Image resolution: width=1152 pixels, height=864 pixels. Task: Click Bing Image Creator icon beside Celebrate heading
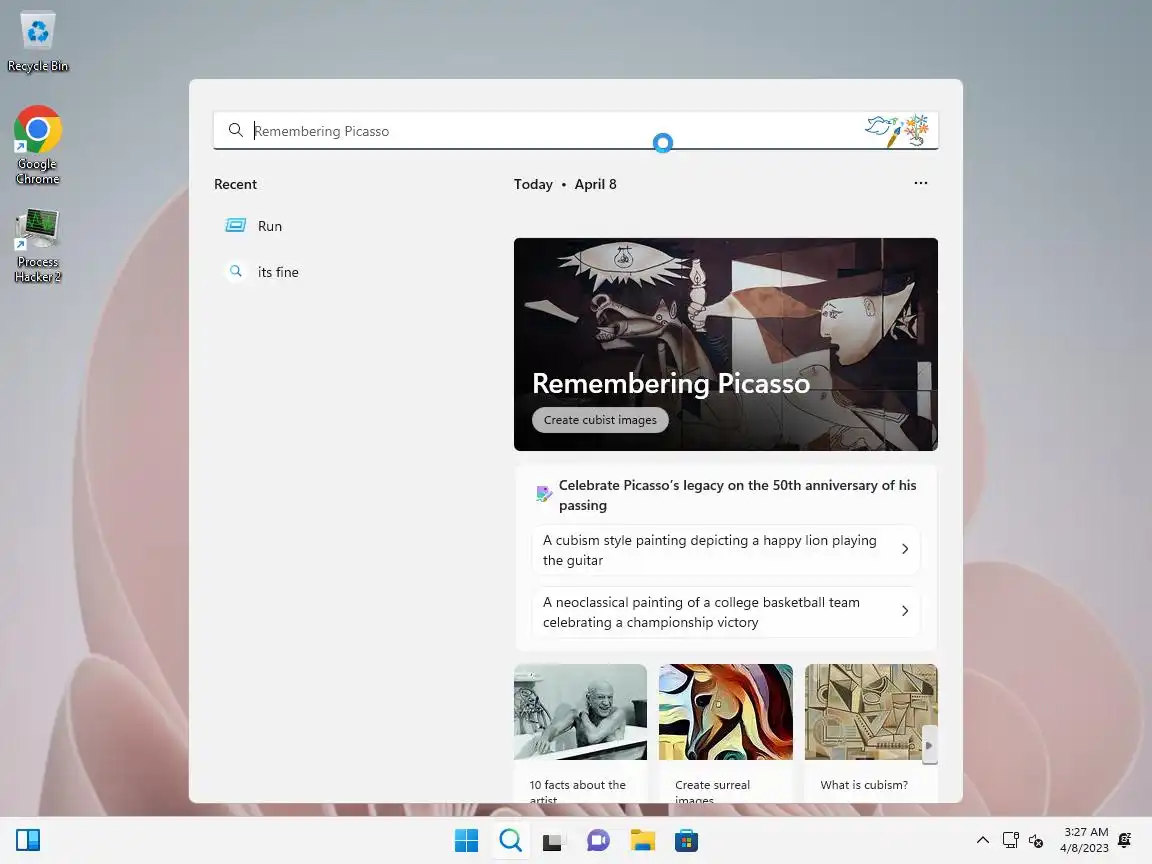[x=544, y=494]
